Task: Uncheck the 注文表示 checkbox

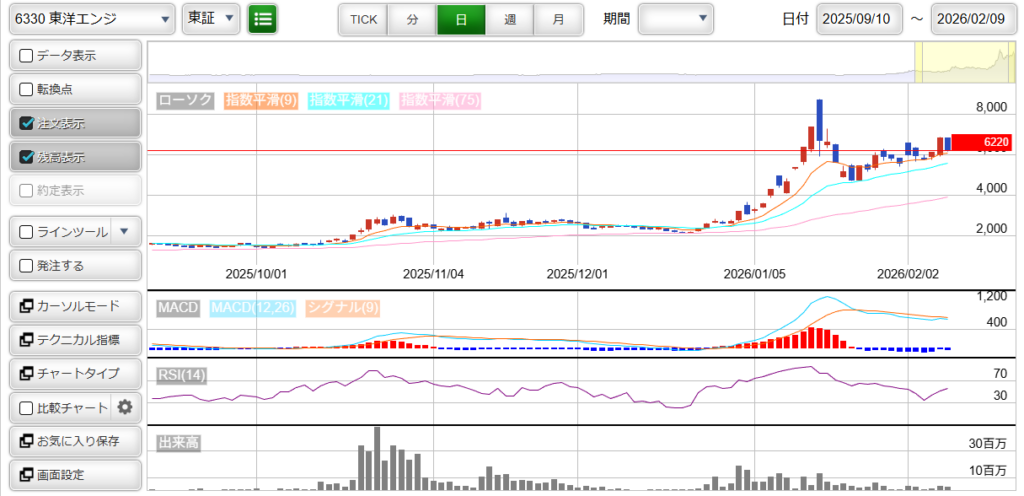Action: point(27,124)
